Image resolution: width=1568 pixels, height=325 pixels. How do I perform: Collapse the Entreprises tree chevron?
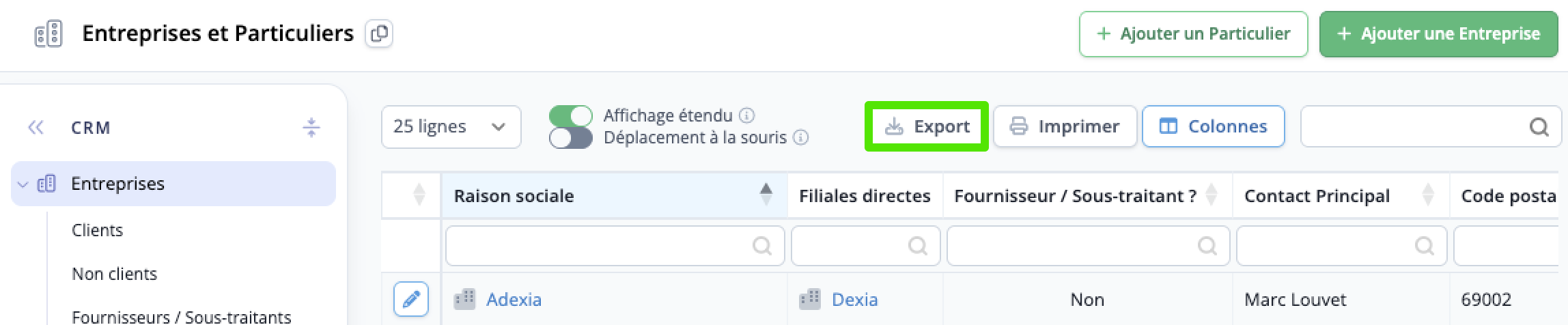[23, 184]
